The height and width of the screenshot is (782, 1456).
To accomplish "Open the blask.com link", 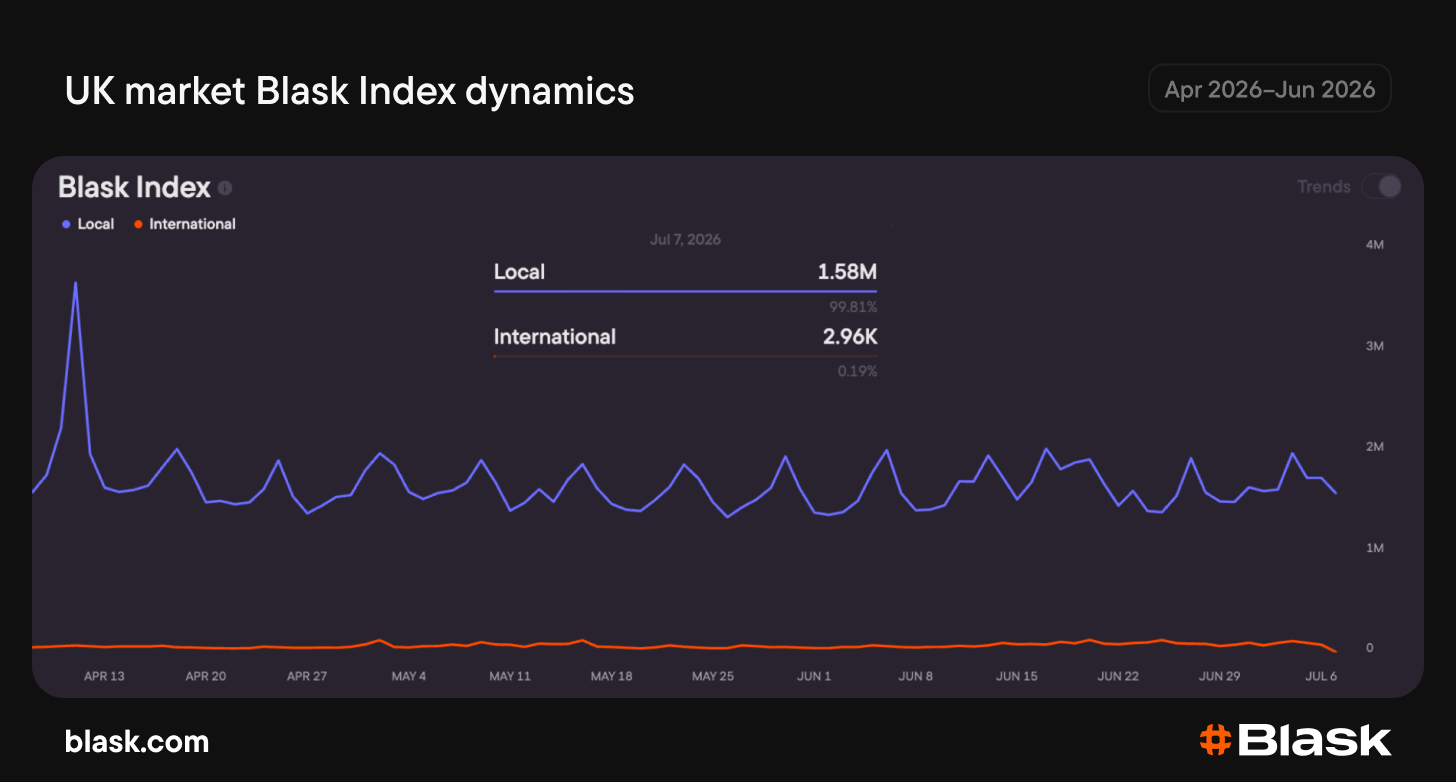I will point(137,741).
